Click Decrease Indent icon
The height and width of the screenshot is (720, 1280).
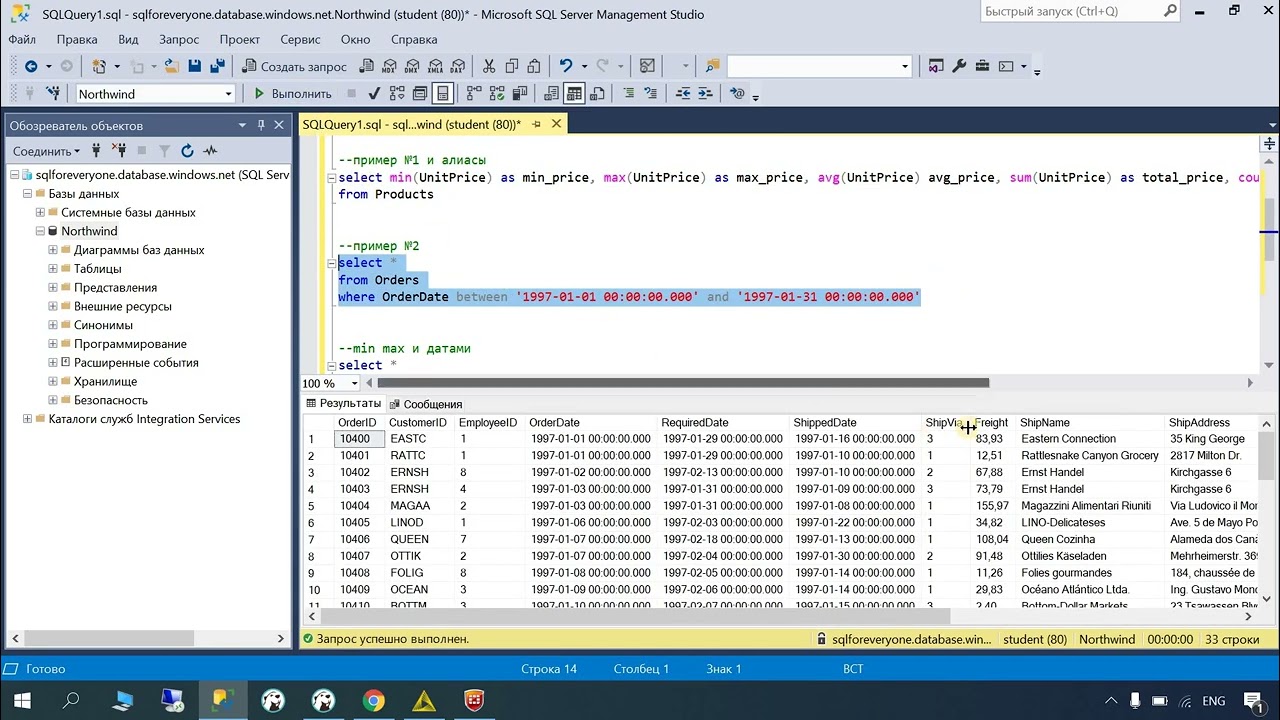click(684, 94)
